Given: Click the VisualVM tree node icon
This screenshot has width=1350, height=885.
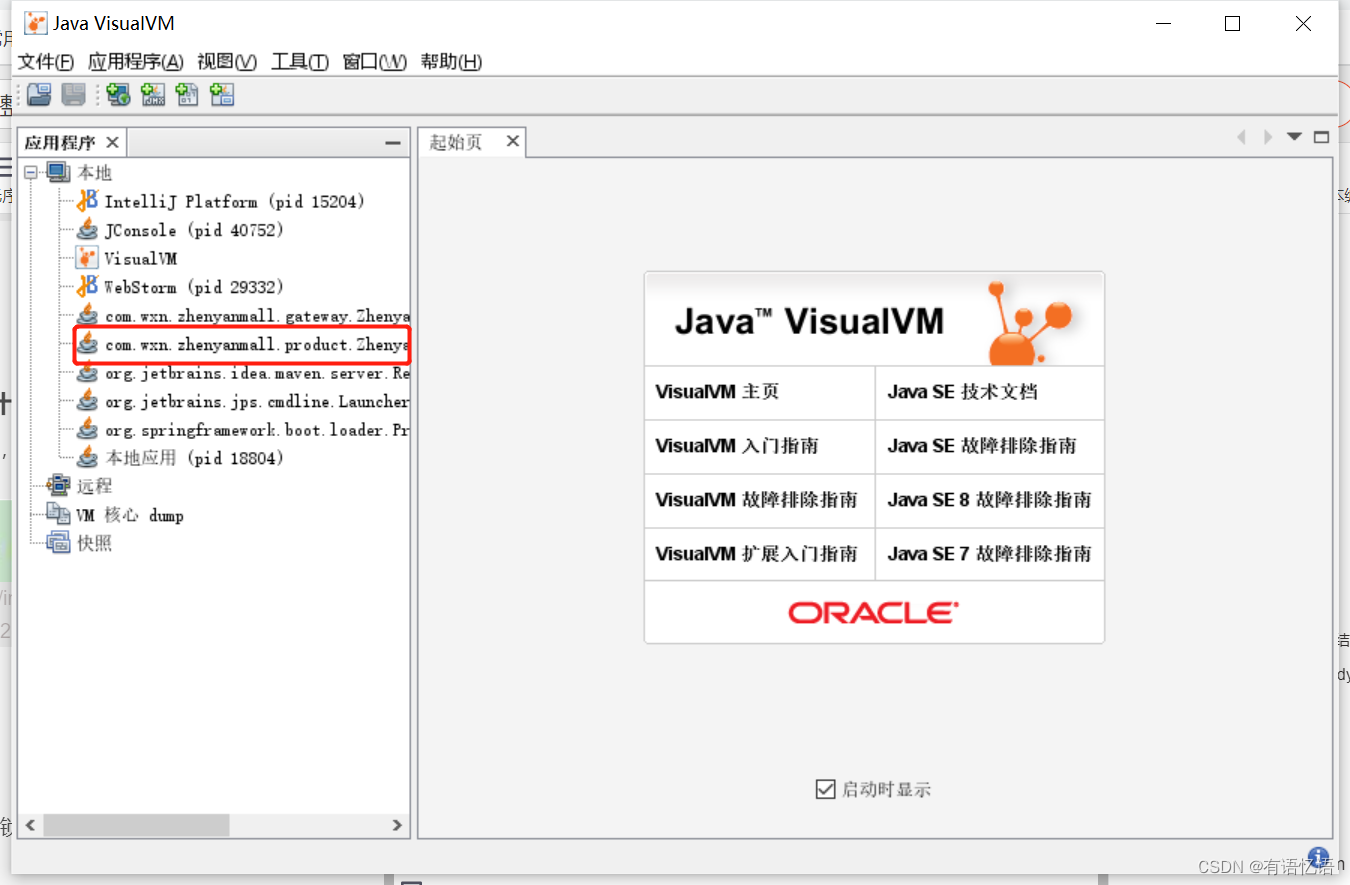Looking at the screenshot, I should pyautogui.click(x=88, y=258).
